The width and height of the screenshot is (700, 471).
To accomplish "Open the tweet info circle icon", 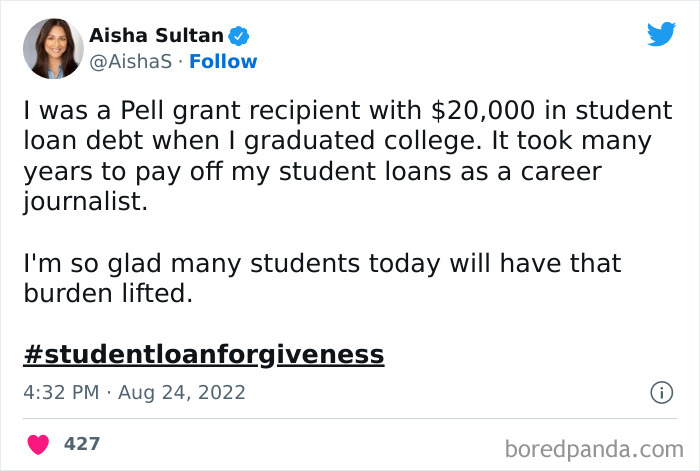I will pyautogui.click(x=660, y=392).
